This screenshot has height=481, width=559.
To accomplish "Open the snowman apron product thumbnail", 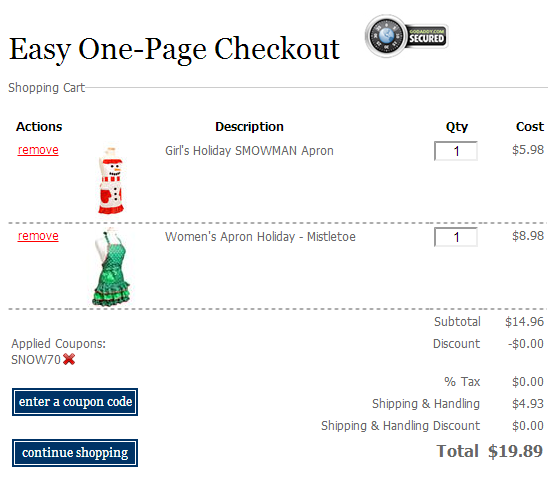I will click(x=111, y=180).
